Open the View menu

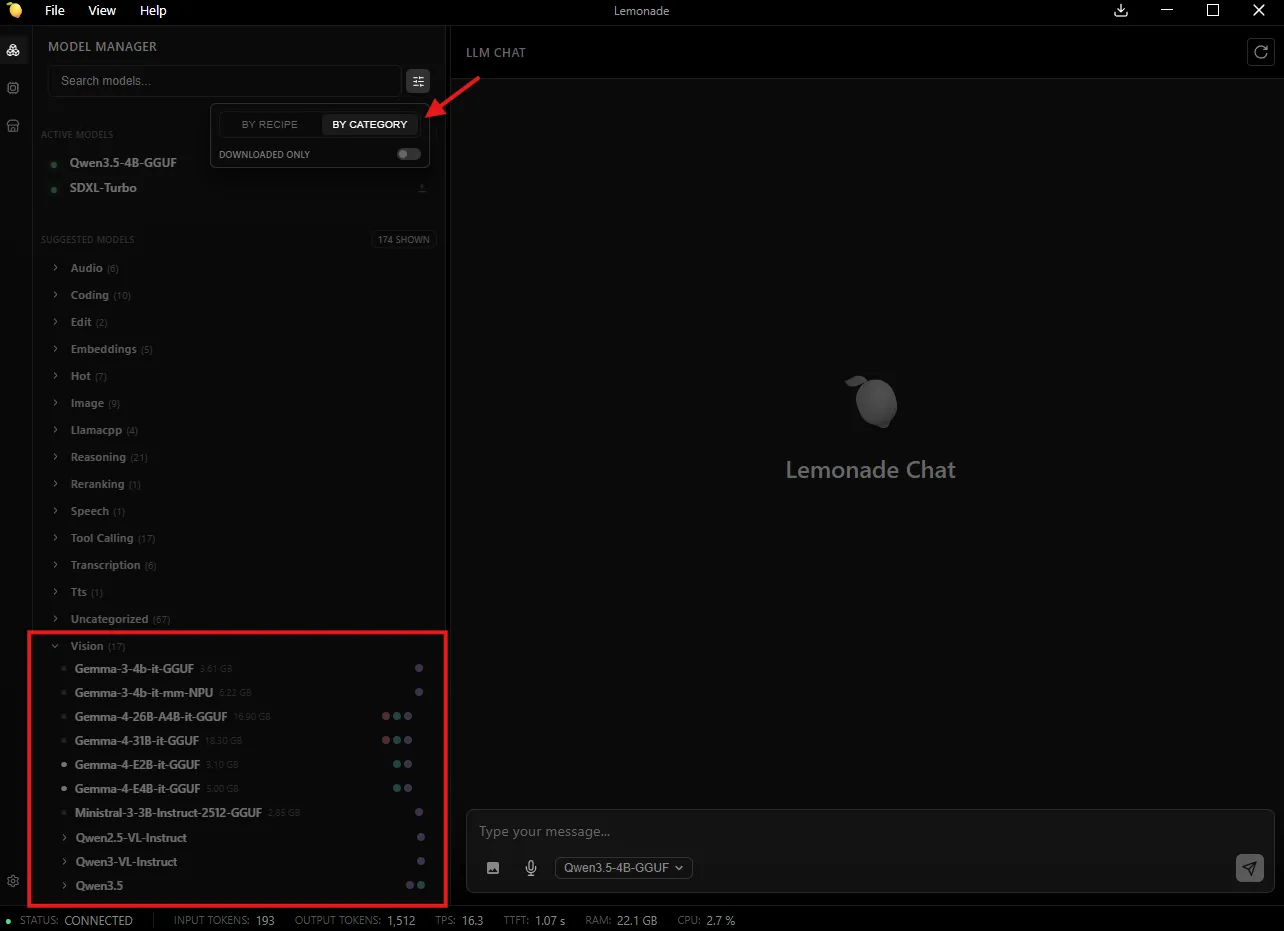click(x=102, y=11)
